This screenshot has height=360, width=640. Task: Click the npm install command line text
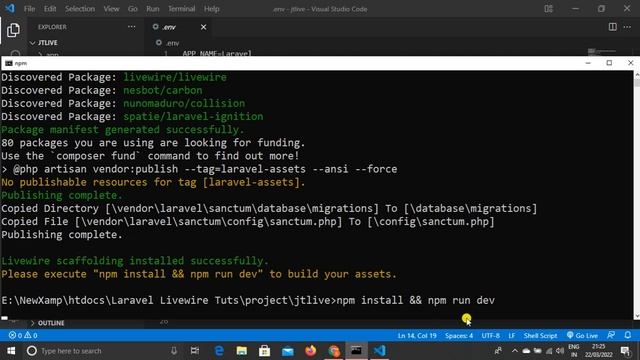tap(416, 300)
